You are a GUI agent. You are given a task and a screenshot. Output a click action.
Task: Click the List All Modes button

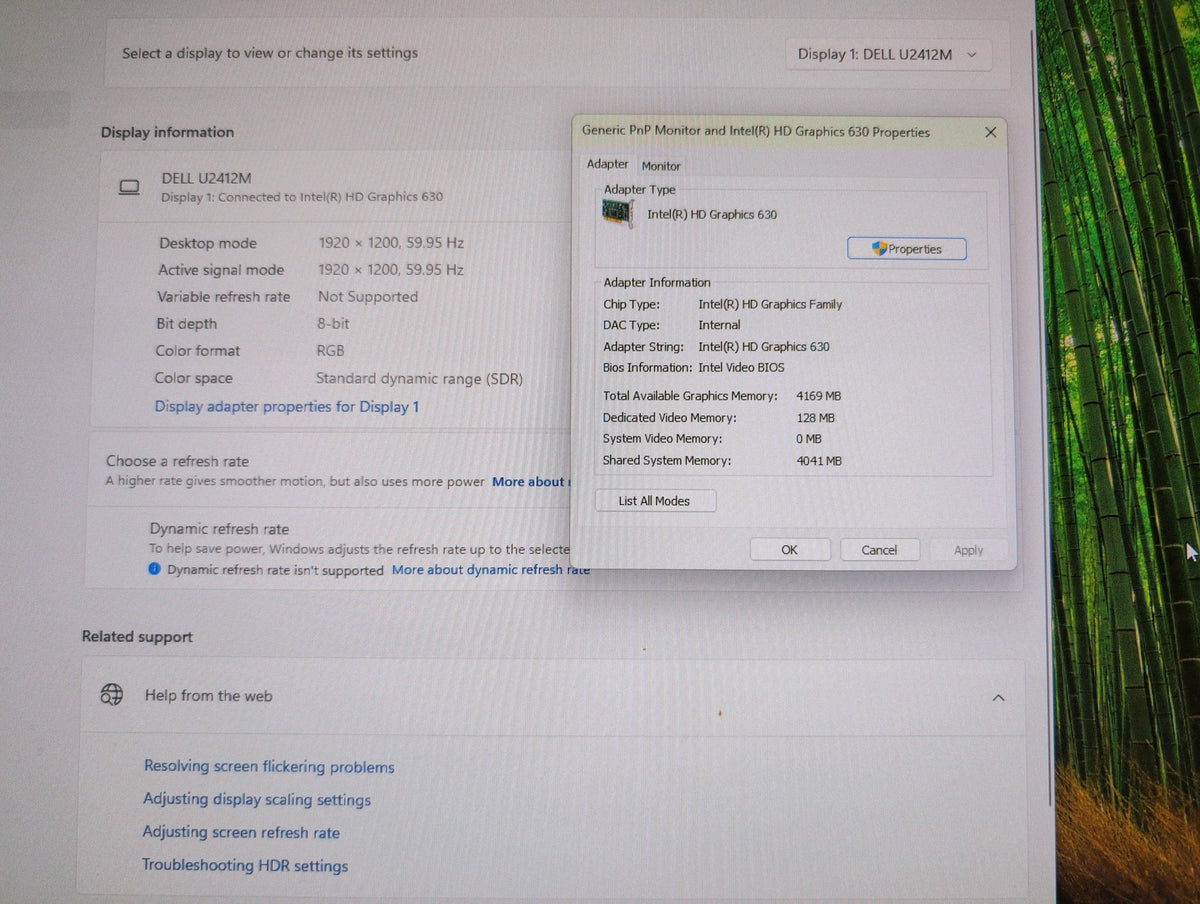[654, 501]
